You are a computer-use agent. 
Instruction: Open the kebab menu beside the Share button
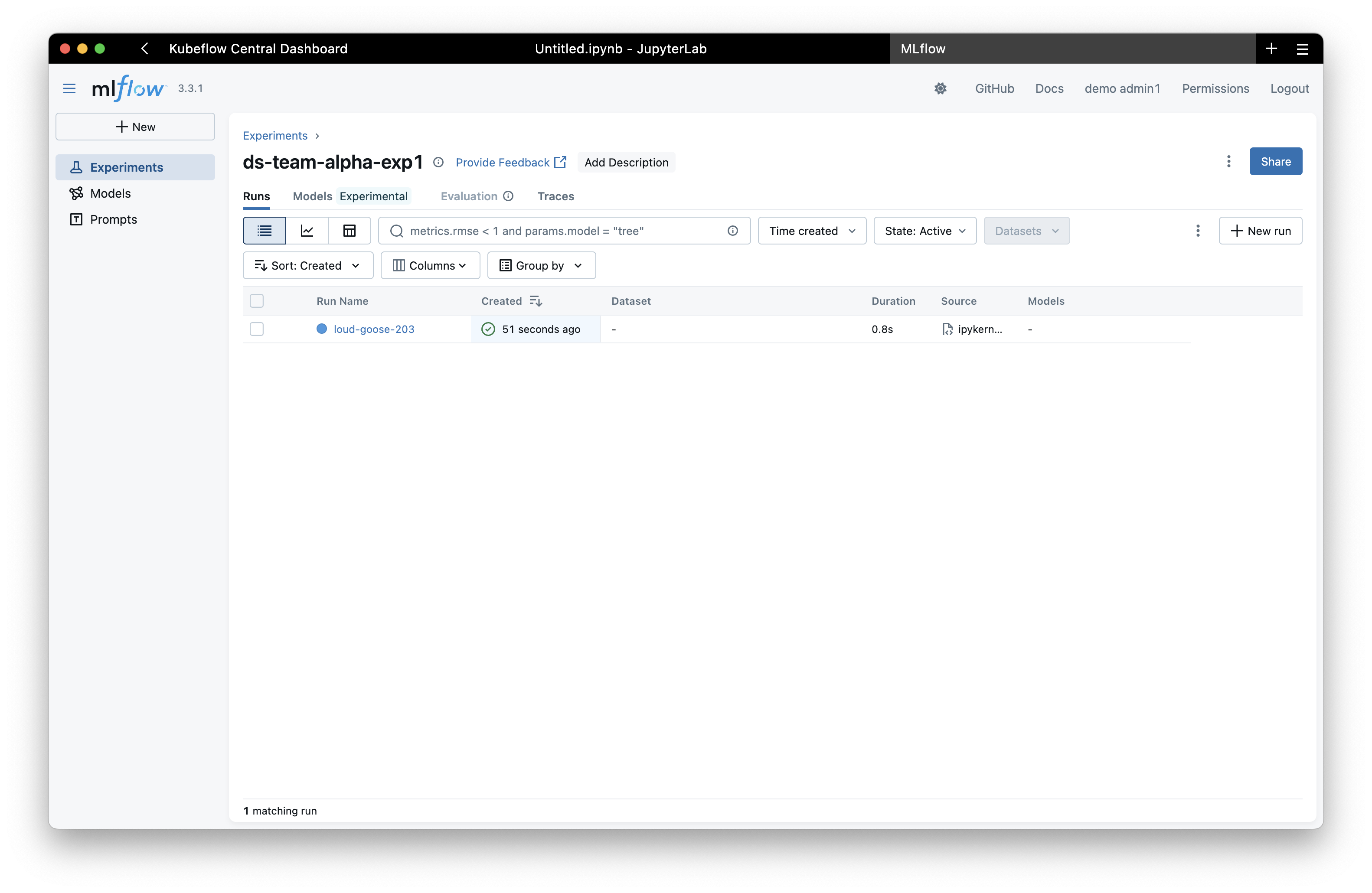coord(1228,161)
